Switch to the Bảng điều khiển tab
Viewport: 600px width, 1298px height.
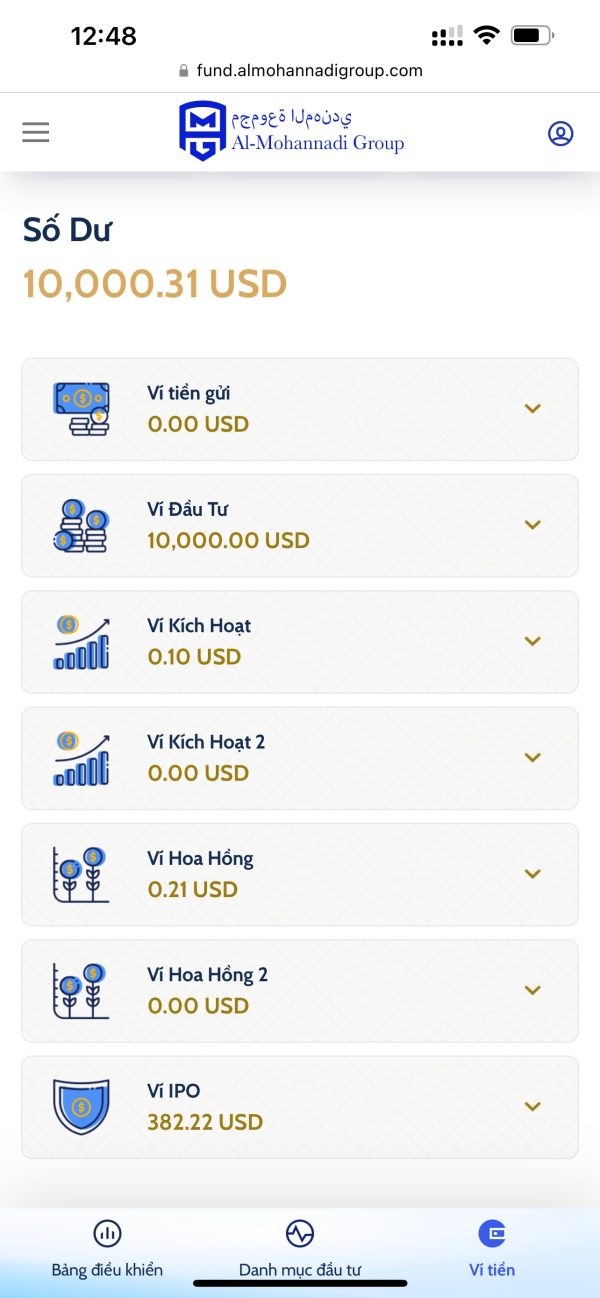[x=107, y=1248]
